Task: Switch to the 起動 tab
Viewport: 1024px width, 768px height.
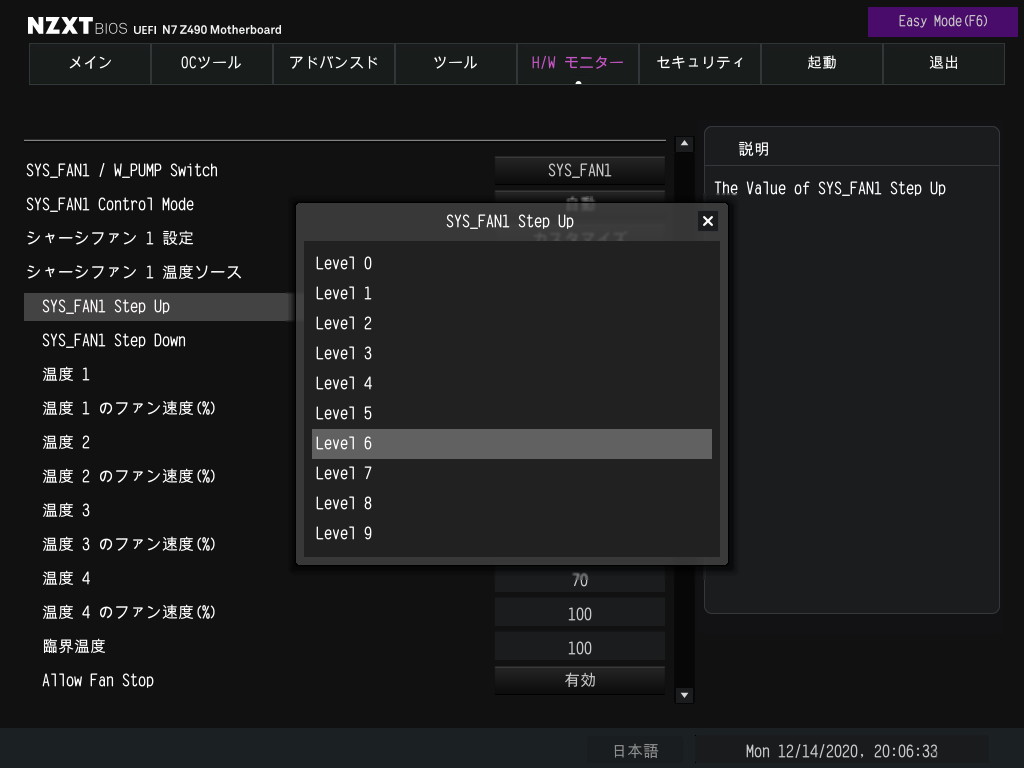Action: [822, 63]
